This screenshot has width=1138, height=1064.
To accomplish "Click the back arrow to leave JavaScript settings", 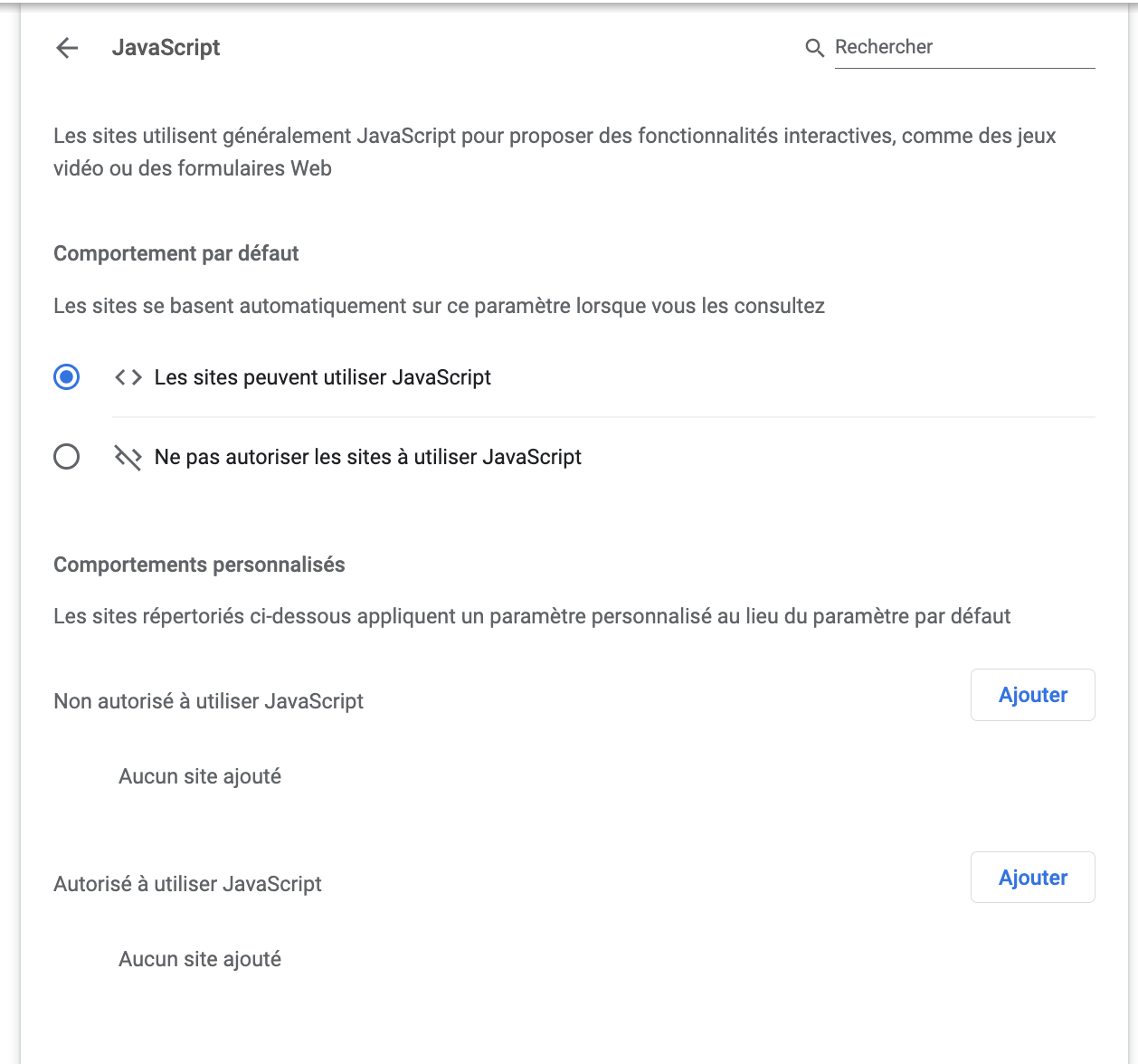I will coord(65,48).
